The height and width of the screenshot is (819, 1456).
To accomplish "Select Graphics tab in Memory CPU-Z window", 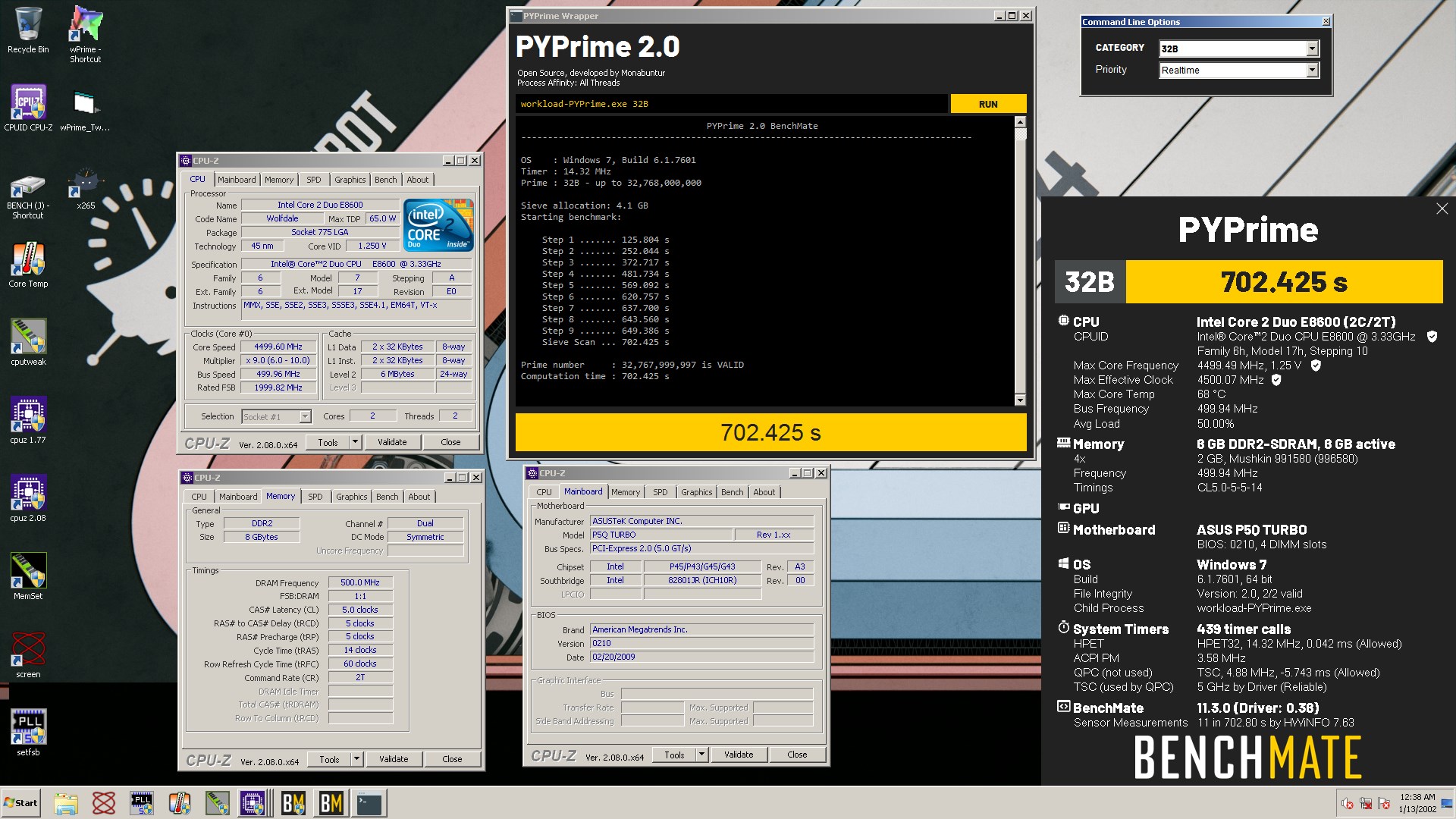I will click(x=352, y=497).
